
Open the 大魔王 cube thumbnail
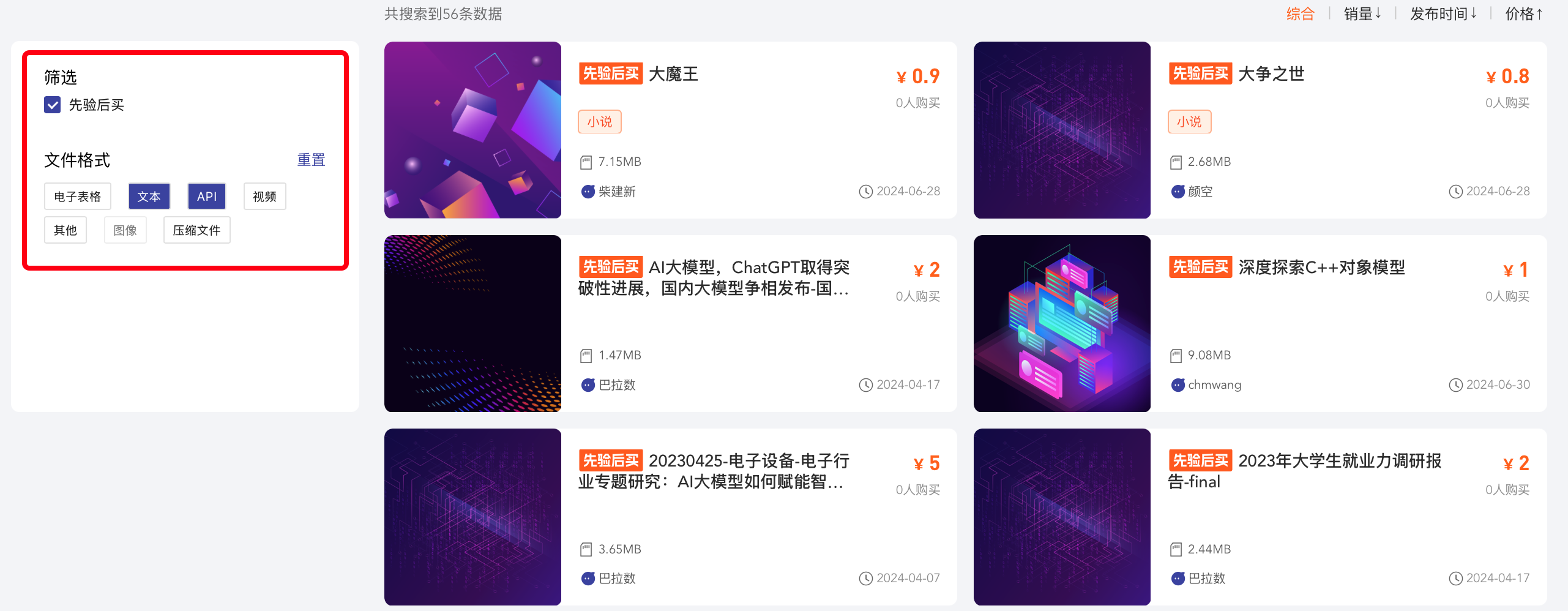pyautogui.click(x=472, y=130)
